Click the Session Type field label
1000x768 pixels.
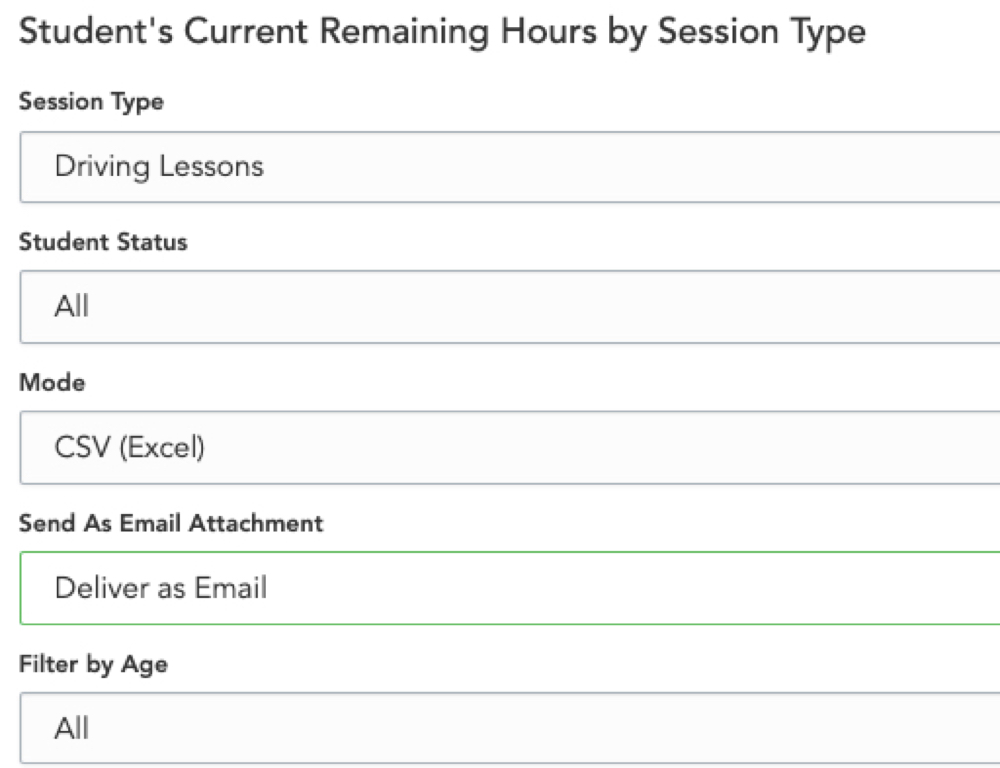click(91, 102)
